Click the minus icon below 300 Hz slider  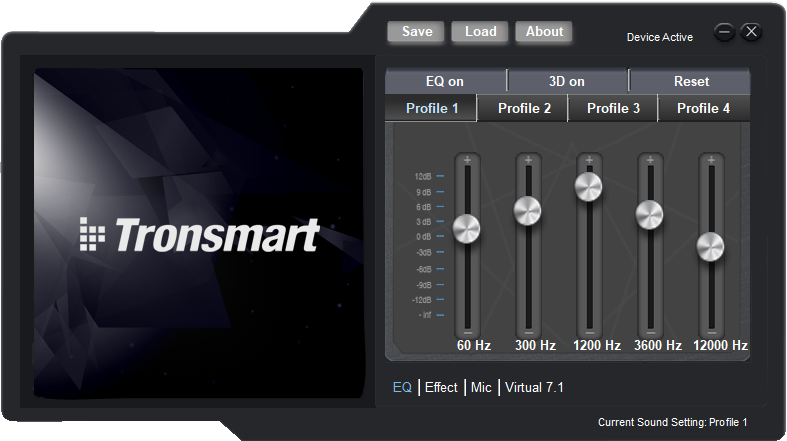528,331
